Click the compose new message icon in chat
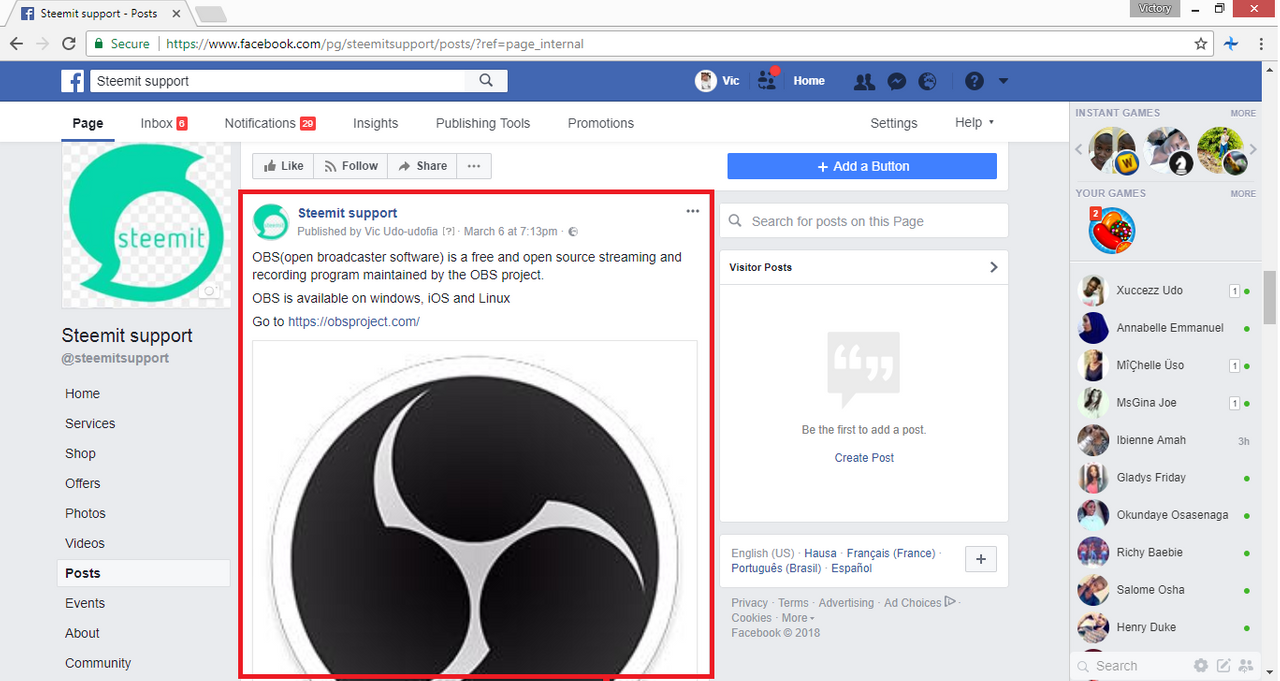Screen dimensions: 1280x681 [1223, 665]
